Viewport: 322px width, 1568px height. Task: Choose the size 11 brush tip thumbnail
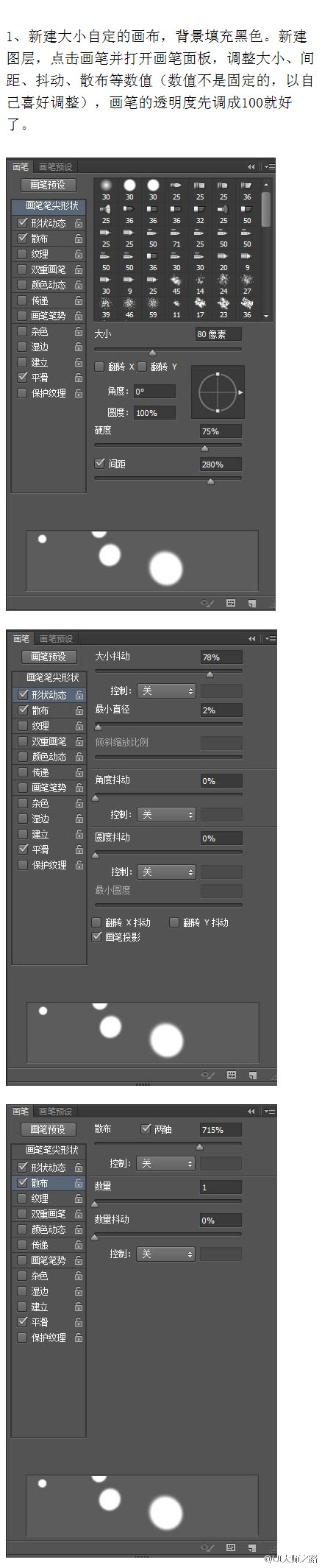tap(176, 303)
